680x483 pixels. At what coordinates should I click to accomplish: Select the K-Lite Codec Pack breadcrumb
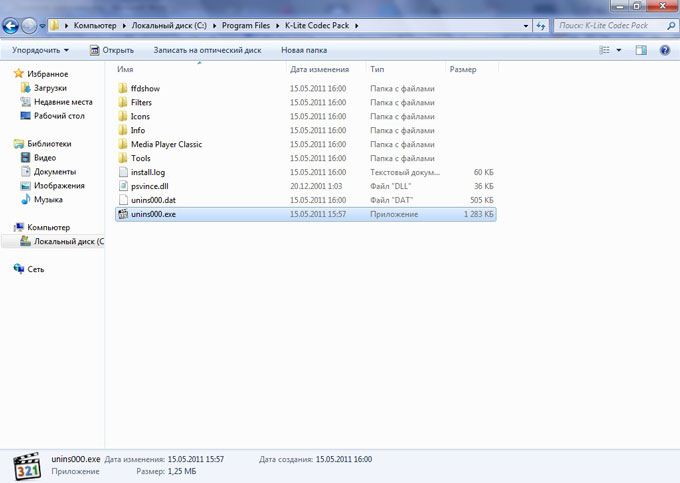coord(317,26)
